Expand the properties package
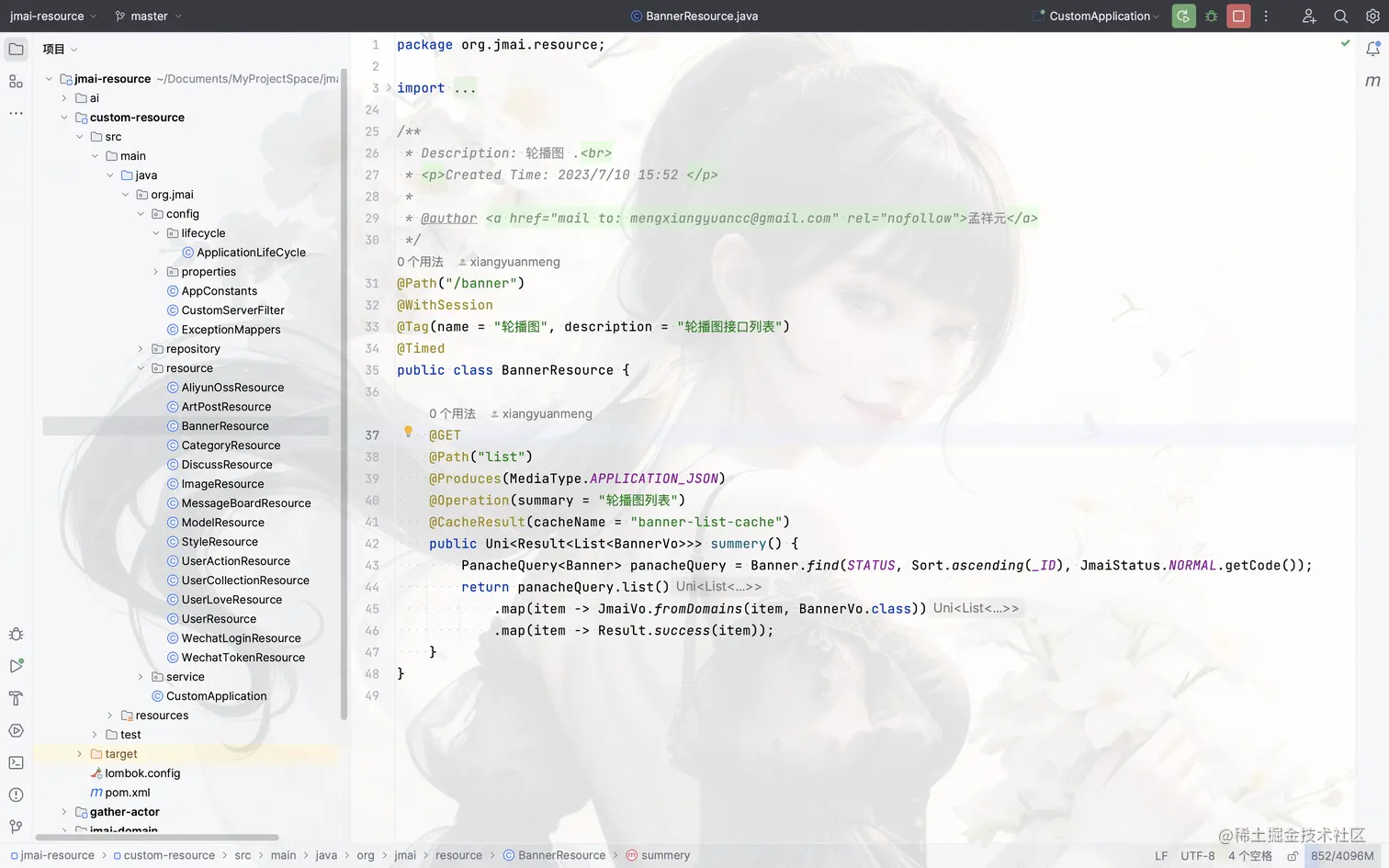Image resolution: width=1389 pixels, height=868 pixels. [x=156, y=272]
